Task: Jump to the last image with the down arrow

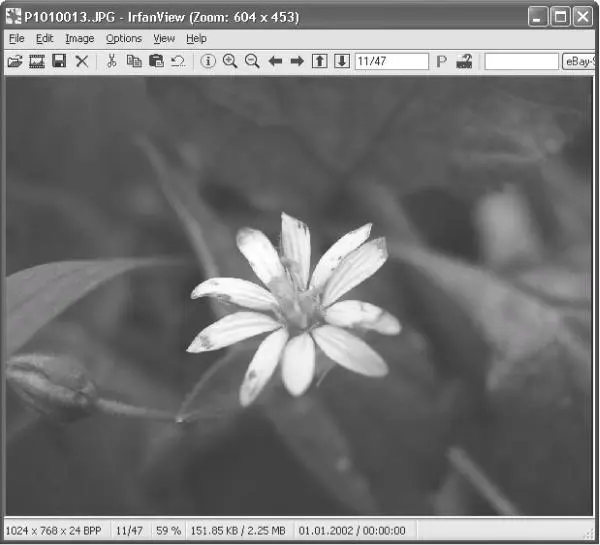Action: pyautogui.click(x=342, y=61)
